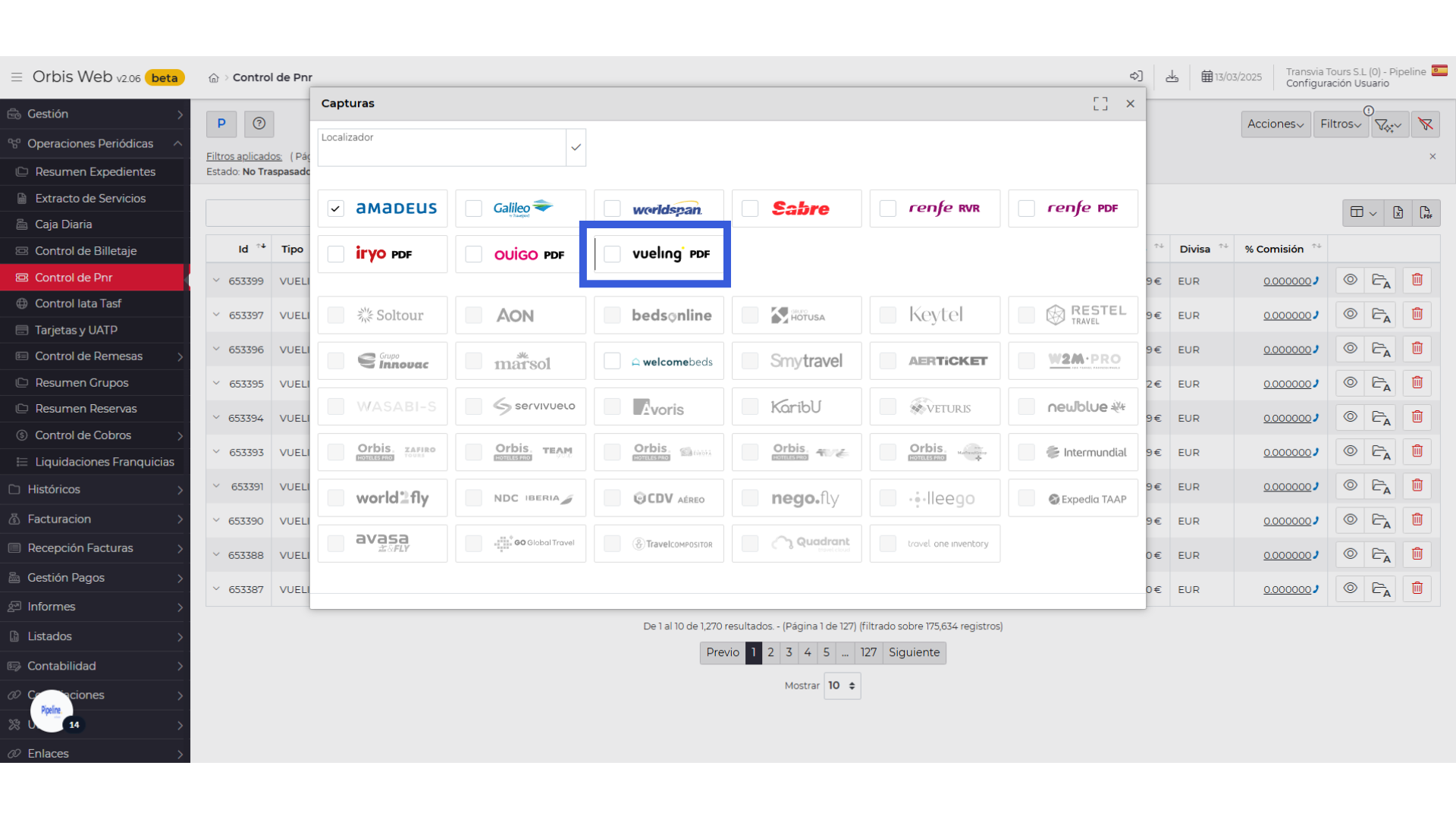Open Extracto de Servicios menu item
Image resolution: width=1456 pixels, height=819 pixels.
pyautogui.click(x=95, y=198)
